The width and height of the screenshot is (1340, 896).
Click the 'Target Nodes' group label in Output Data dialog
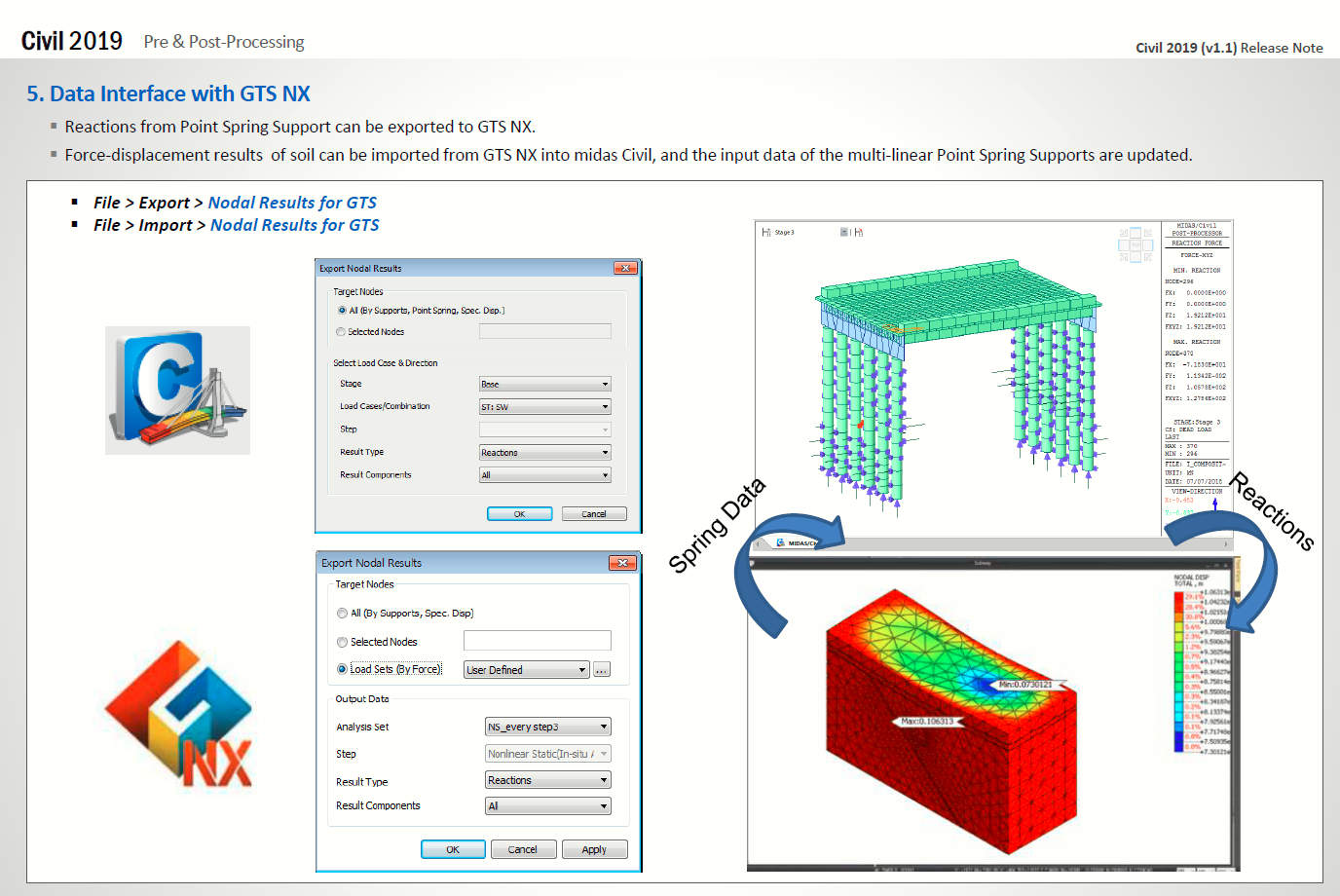365,584
